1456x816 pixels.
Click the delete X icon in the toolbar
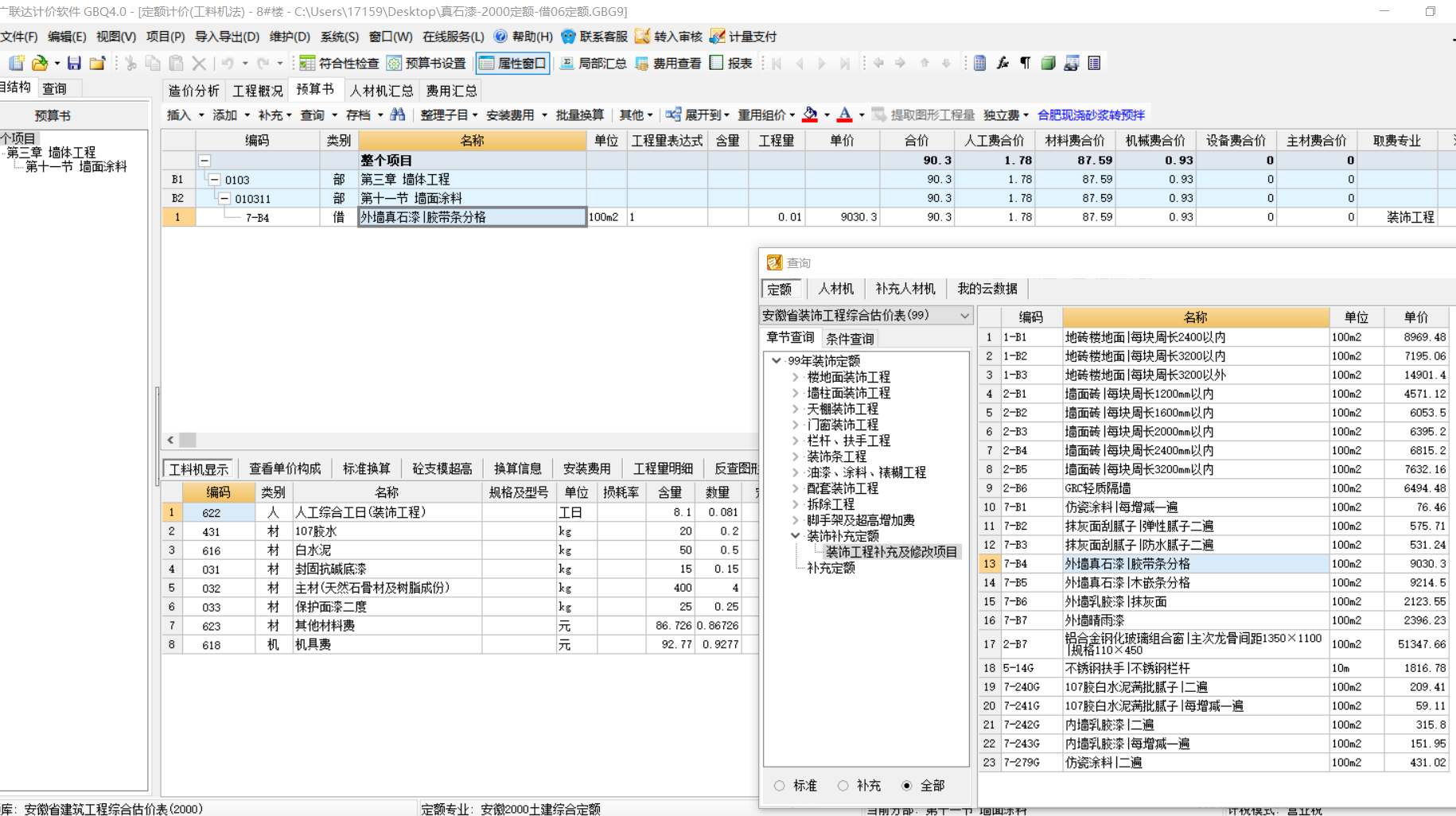tap(199, 63)
